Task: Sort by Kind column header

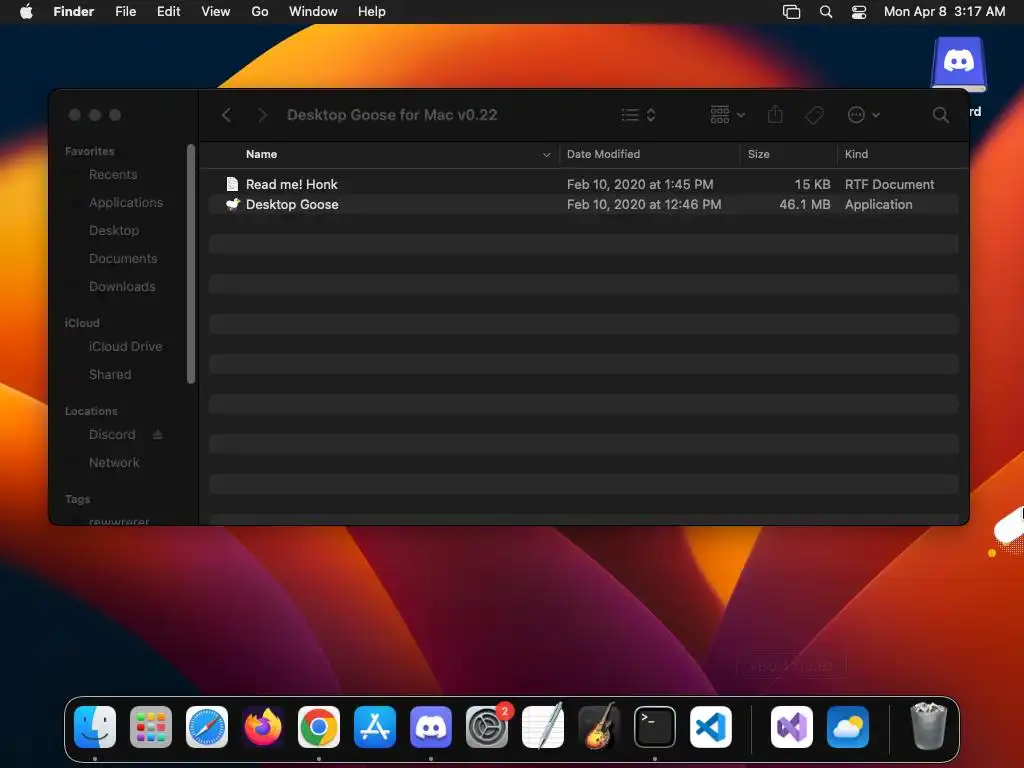Action: pos(856,154)
